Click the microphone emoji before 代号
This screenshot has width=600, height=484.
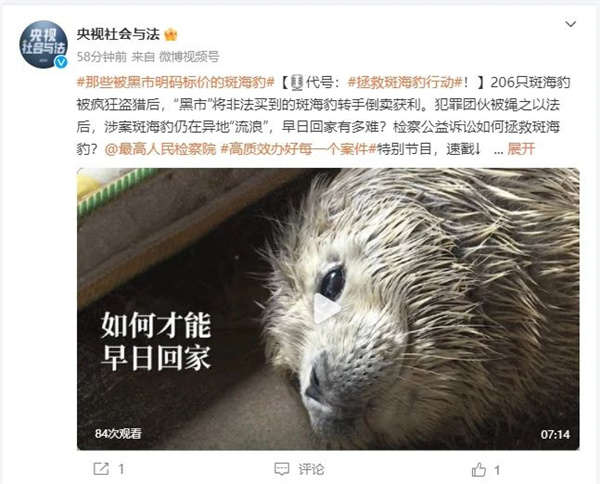tap(297, 82)
